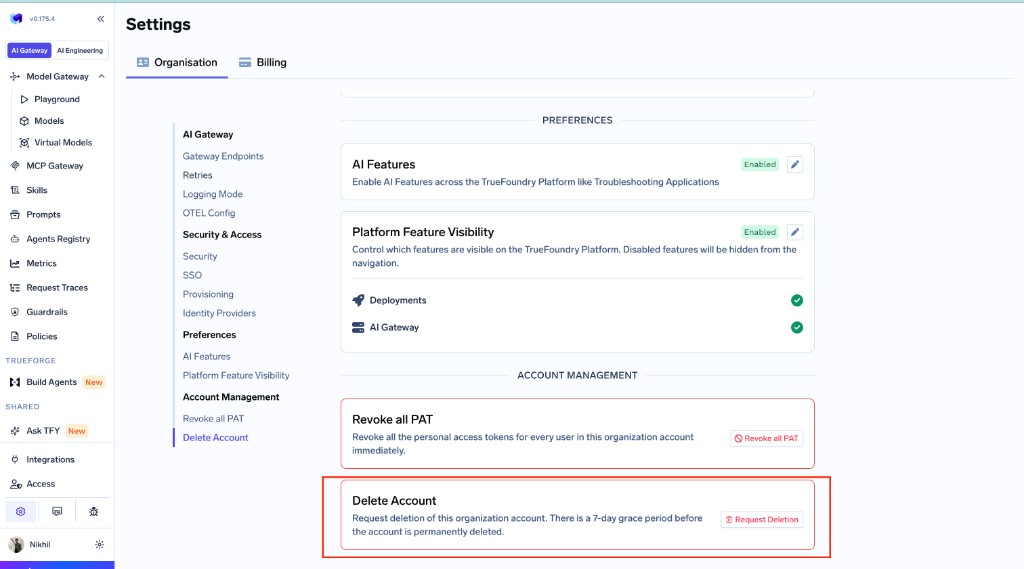Open Request Traces
The width and height of the screenshot is (1024, 569).
point(57,287)
